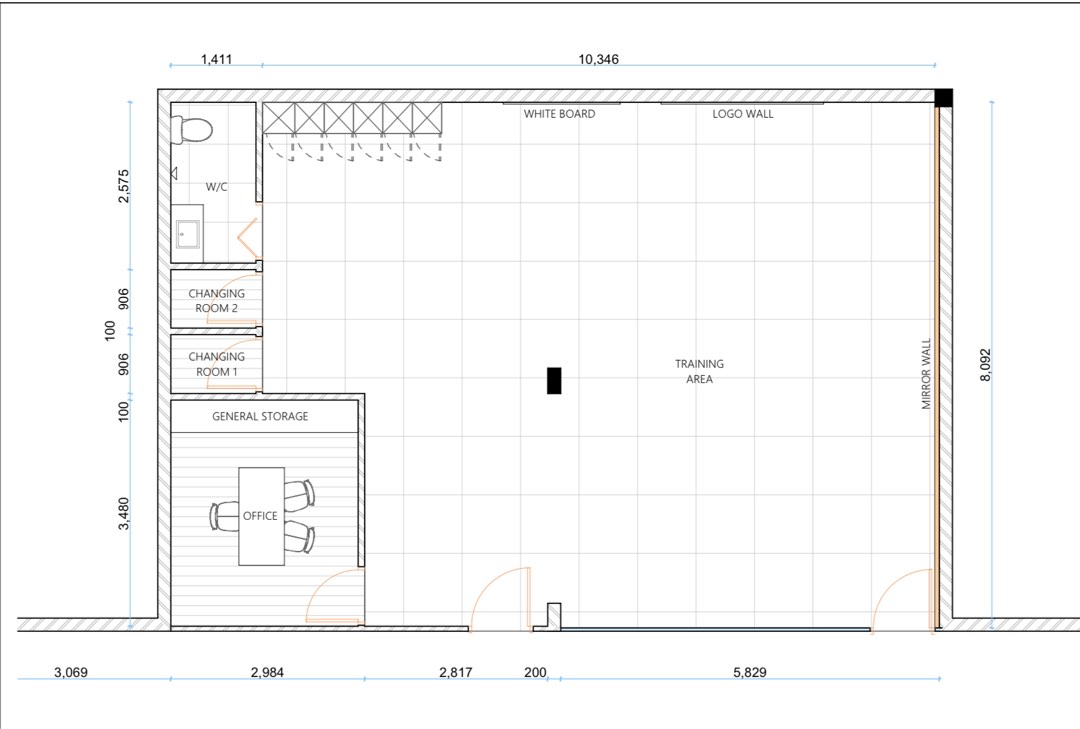
Task: Click the 2,984 dimension text
Action: [267, 672]
